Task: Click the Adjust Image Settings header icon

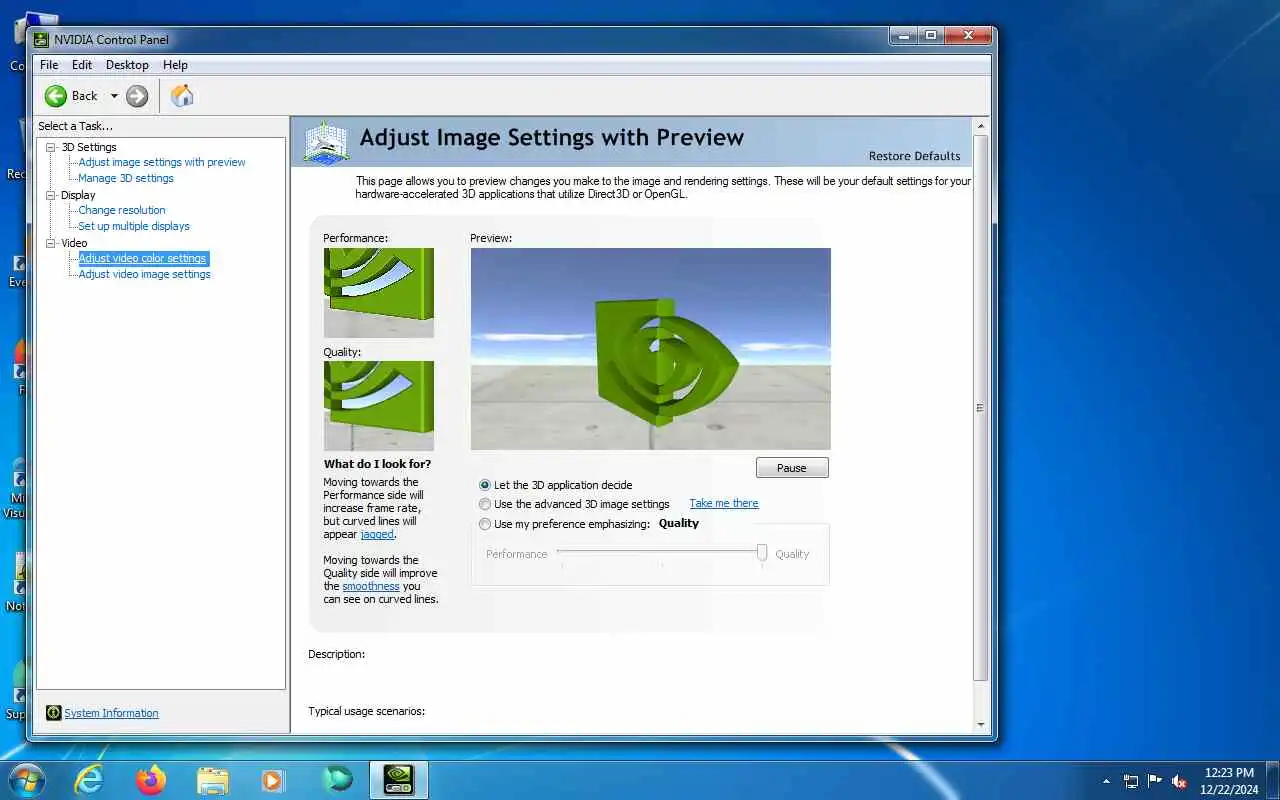Action: point(326,142)
